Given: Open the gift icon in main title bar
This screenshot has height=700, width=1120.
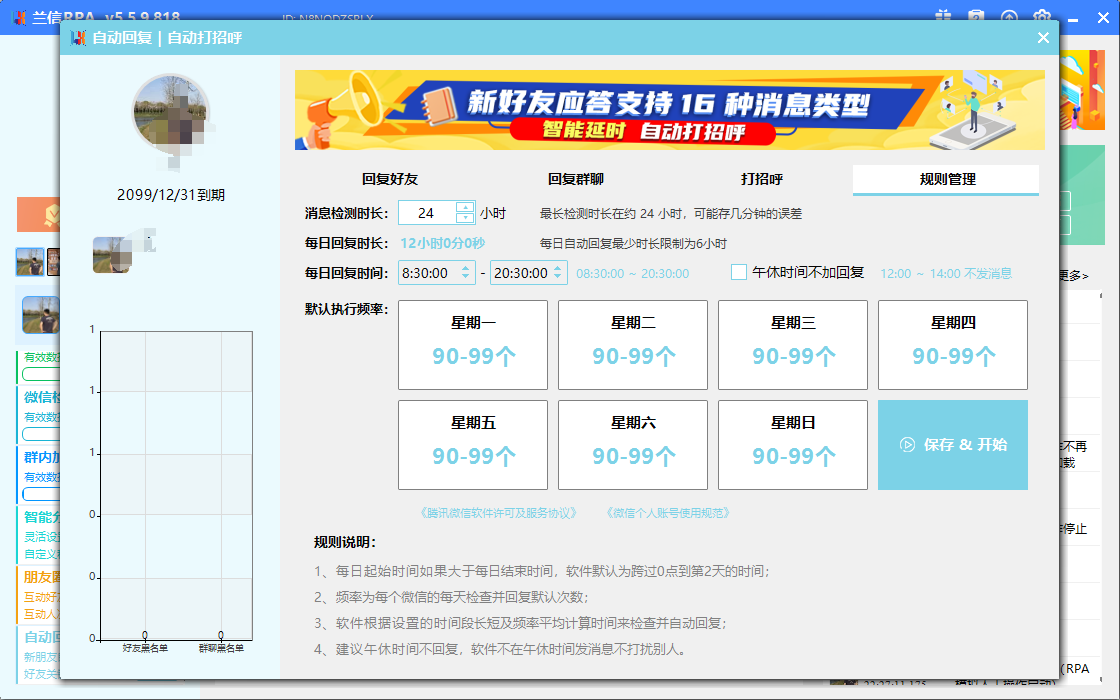Looking at the screenshot, I should [x=944, y=16].
